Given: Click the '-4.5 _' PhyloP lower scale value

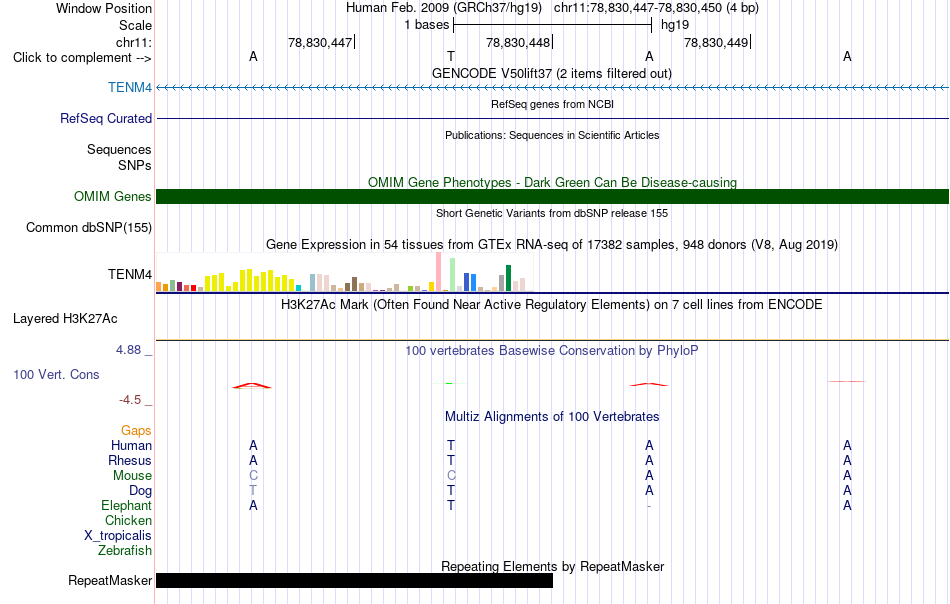Looking at the screenshot, I should (x=135, y=400).
